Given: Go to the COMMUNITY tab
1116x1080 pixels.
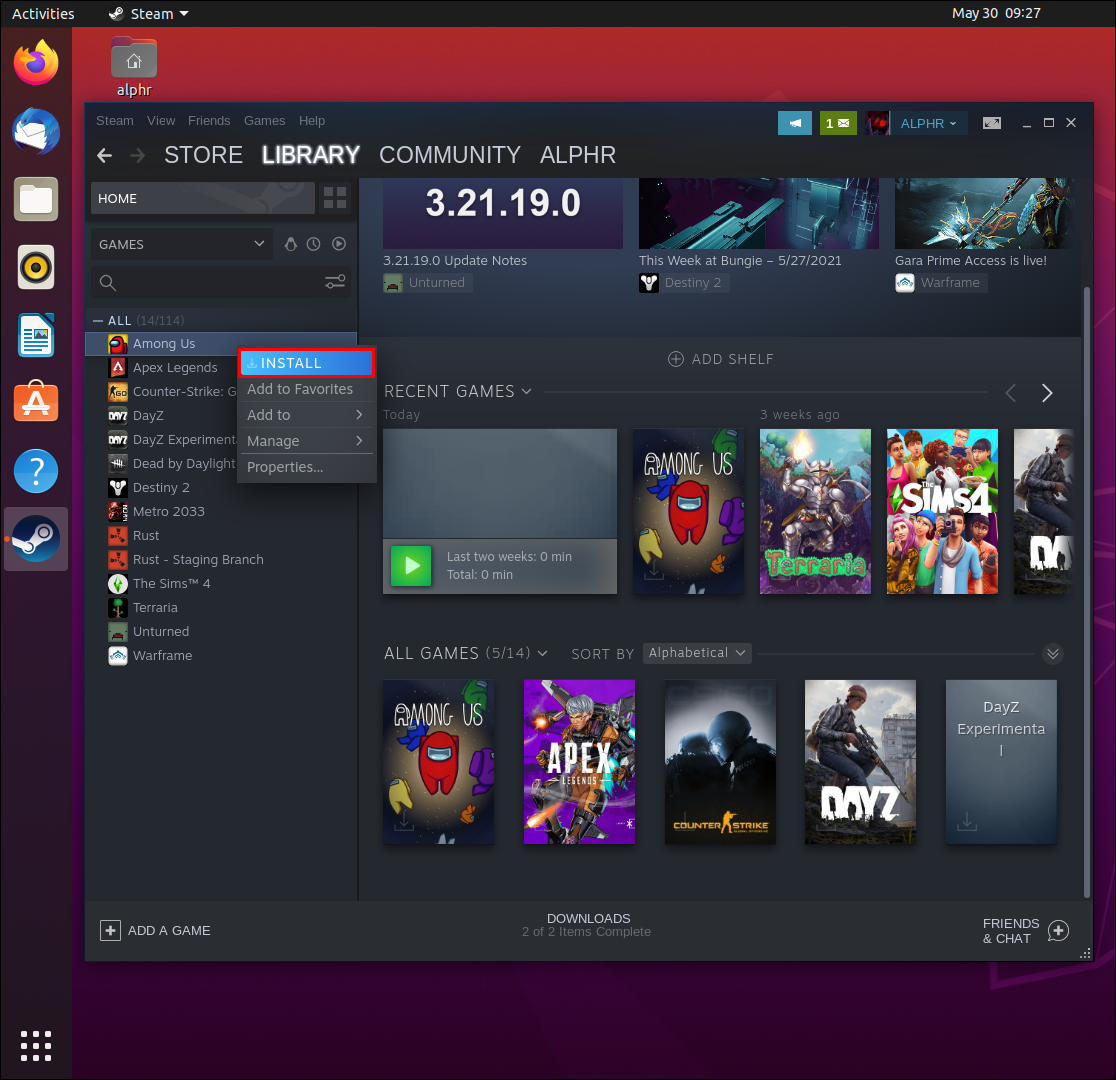Looking at the screenshot, I should click(450, 155).
